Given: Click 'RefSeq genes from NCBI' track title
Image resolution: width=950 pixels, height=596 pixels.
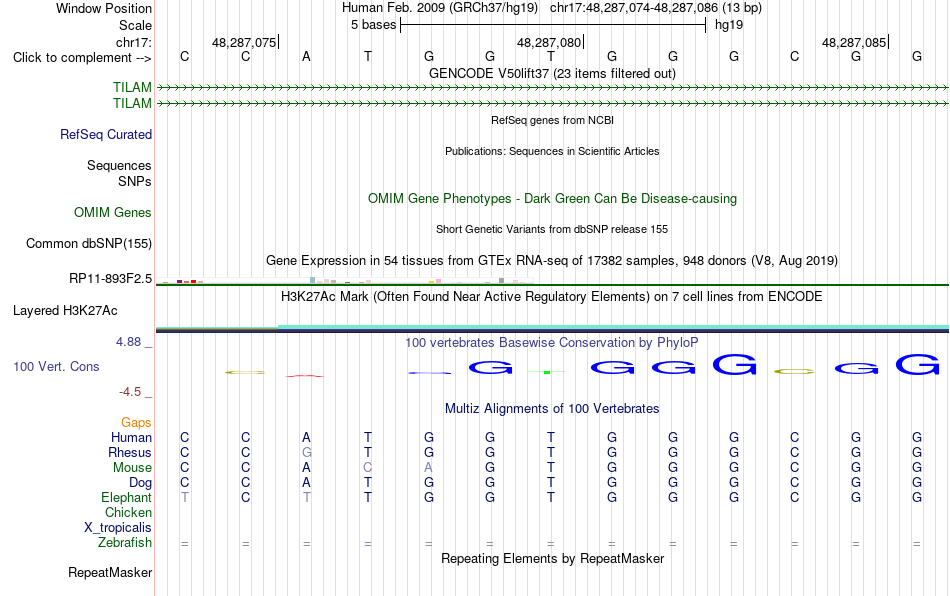Looking at the screenshot, I should (x=552, y=120).
